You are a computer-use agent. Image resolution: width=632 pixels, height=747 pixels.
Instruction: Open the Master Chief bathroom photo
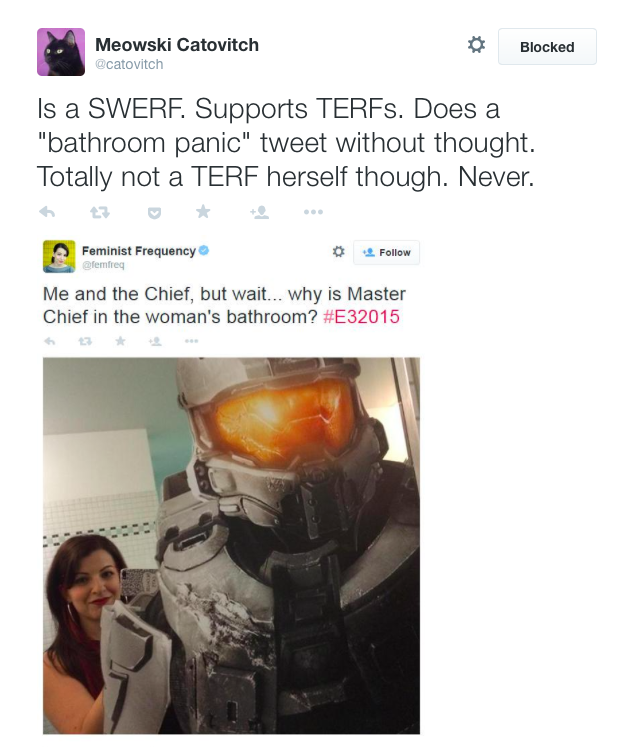tap(231, 545)
